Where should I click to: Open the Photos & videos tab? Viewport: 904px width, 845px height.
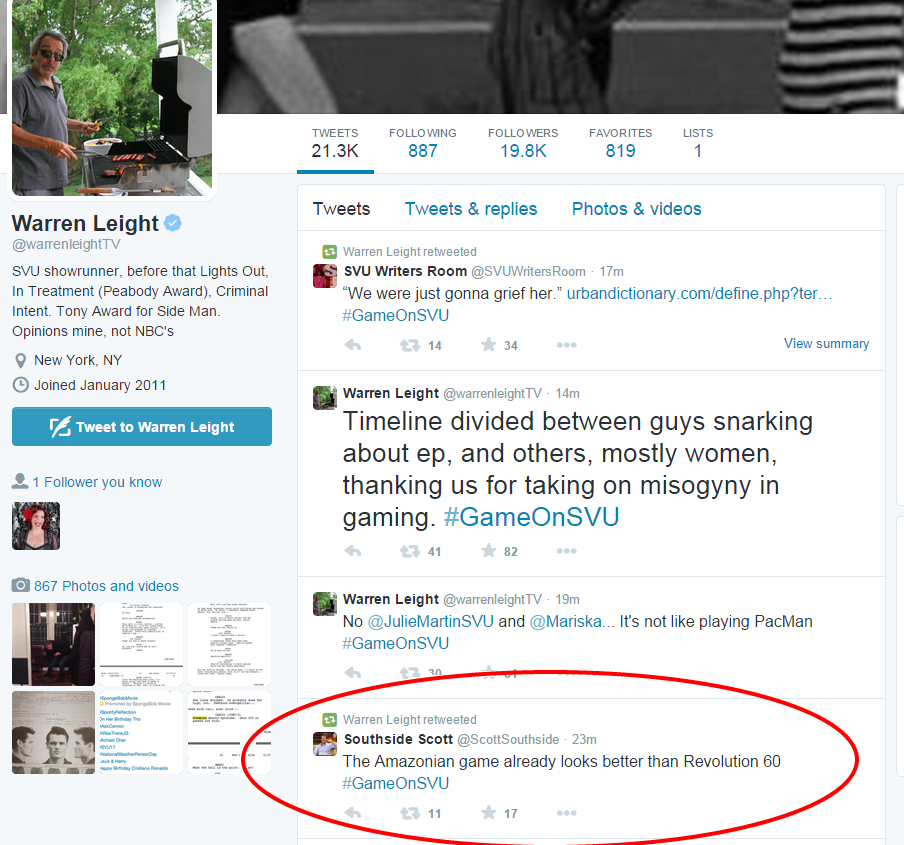[x=636, y=209]
